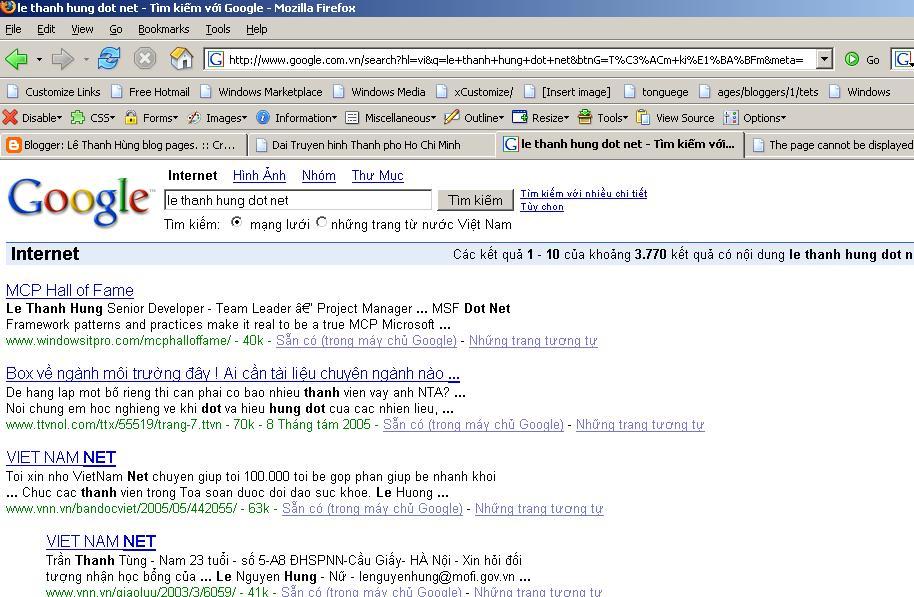Open the 'Hình Ảnh' image search link
The width and height of the screenshot is (914, 597).
pyautogui.click(x=259, y=175)
